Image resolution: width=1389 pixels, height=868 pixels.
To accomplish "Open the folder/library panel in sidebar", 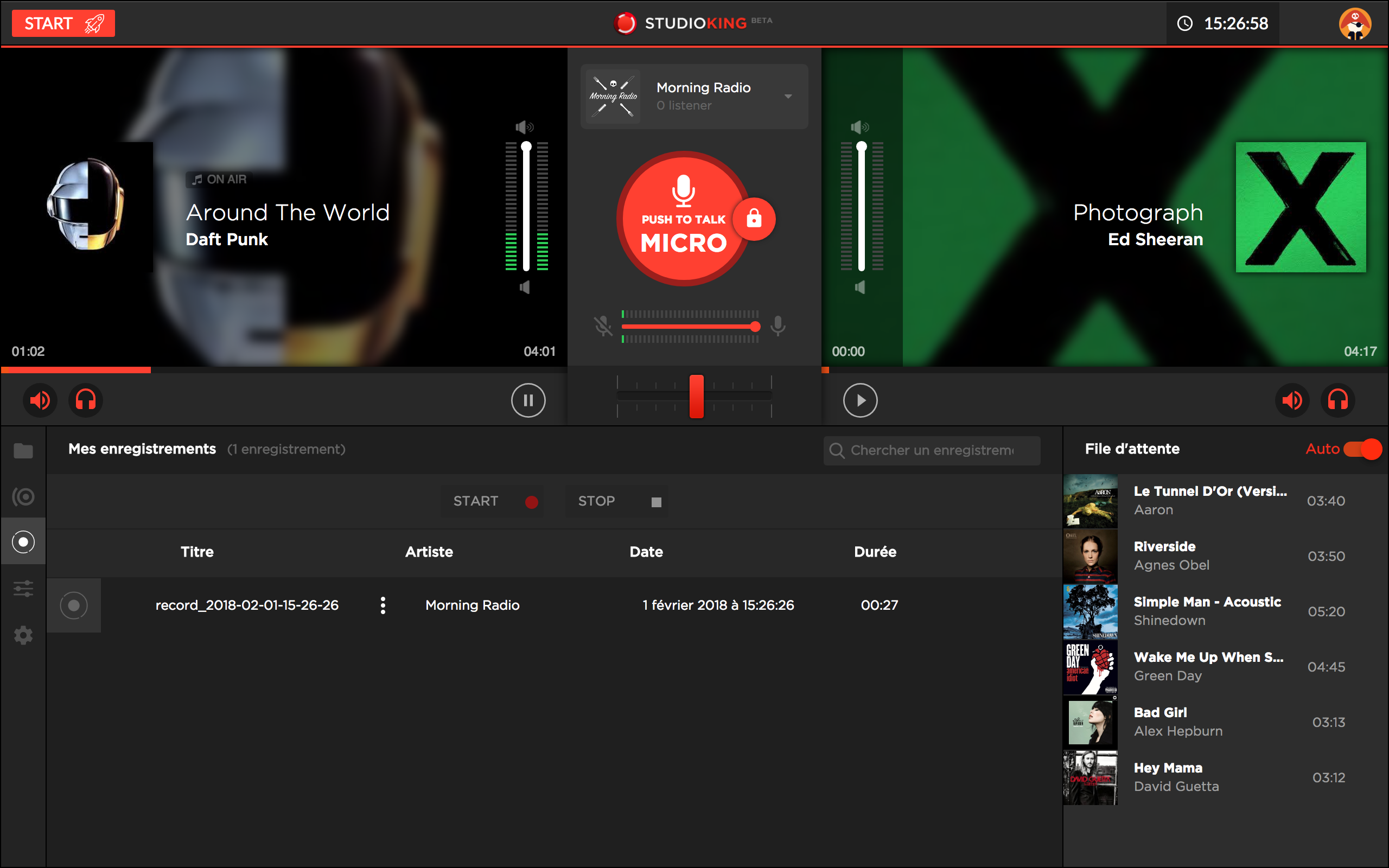I will pos(23,451).
